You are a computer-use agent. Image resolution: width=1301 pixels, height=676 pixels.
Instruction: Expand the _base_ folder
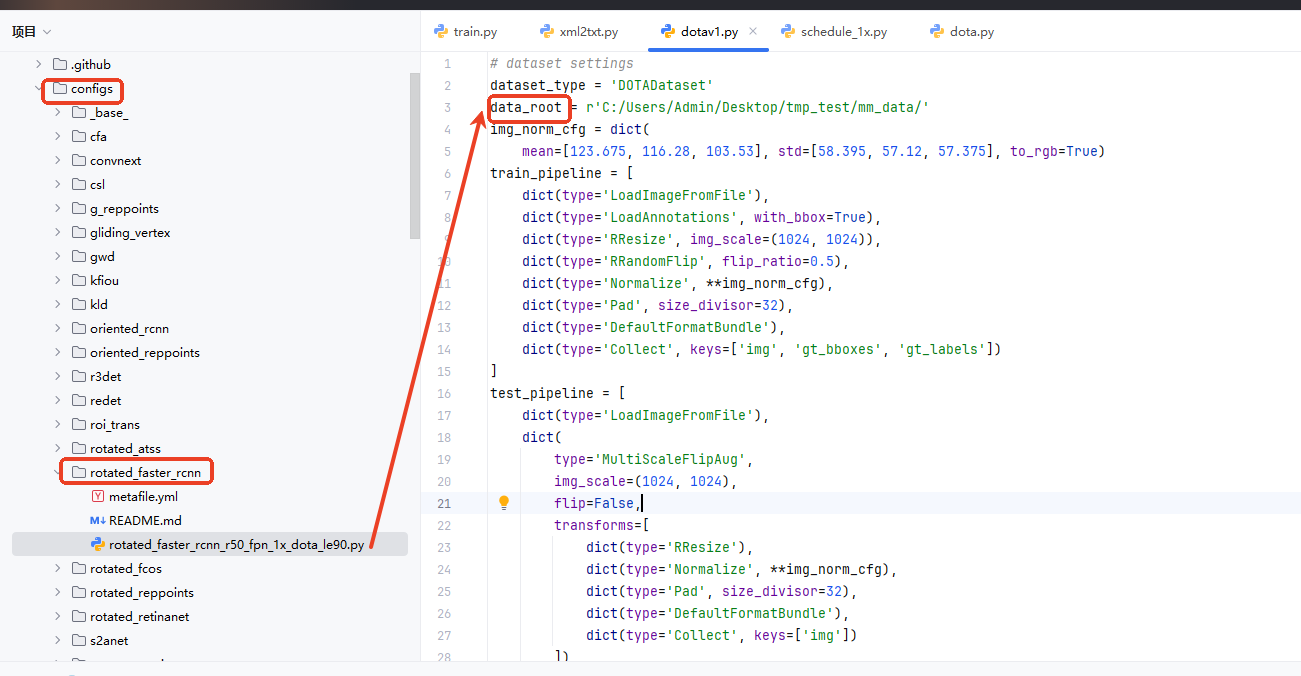58,112
